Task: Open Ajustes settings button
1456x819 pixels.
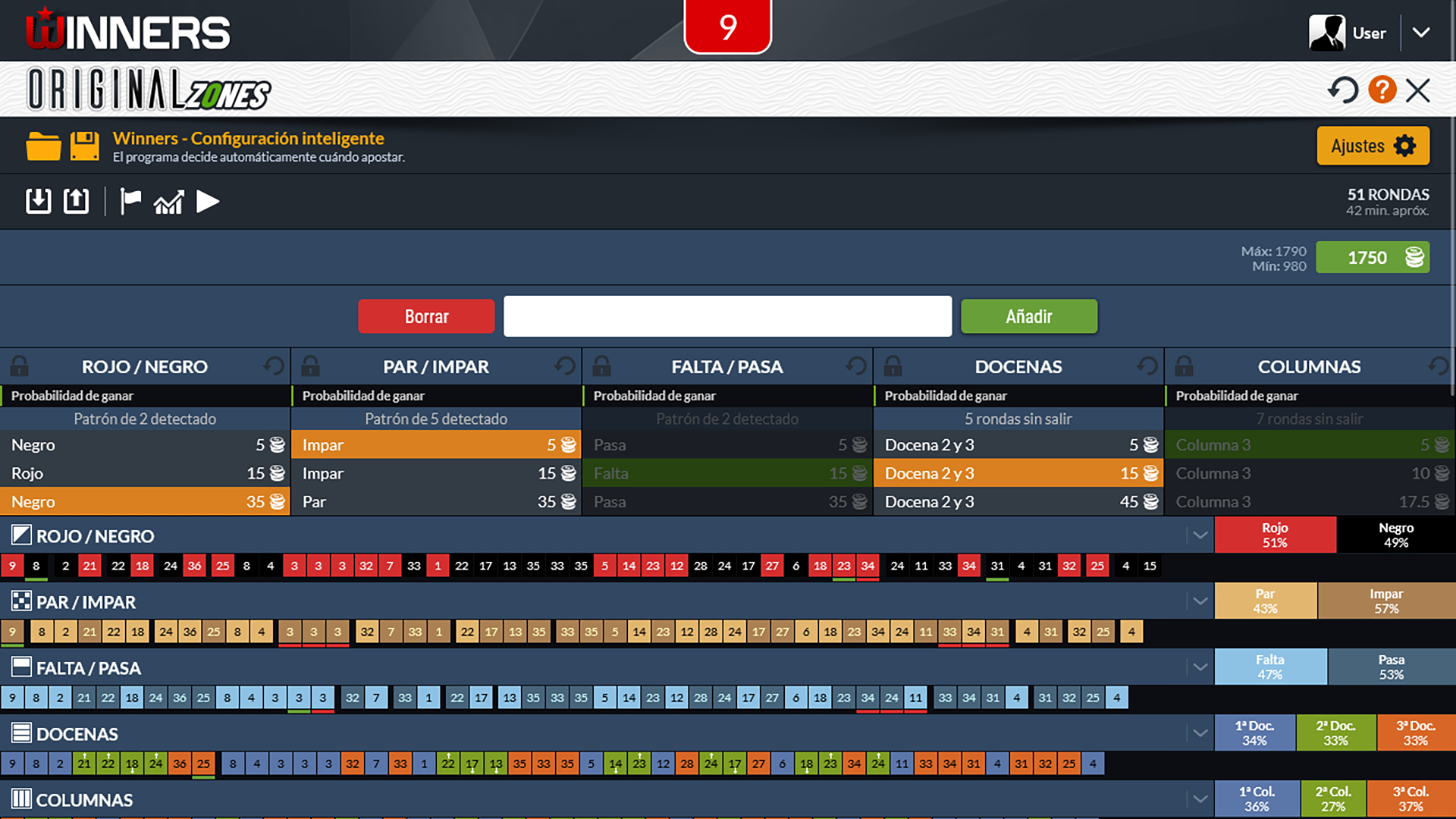Action: coord(1373,146)
